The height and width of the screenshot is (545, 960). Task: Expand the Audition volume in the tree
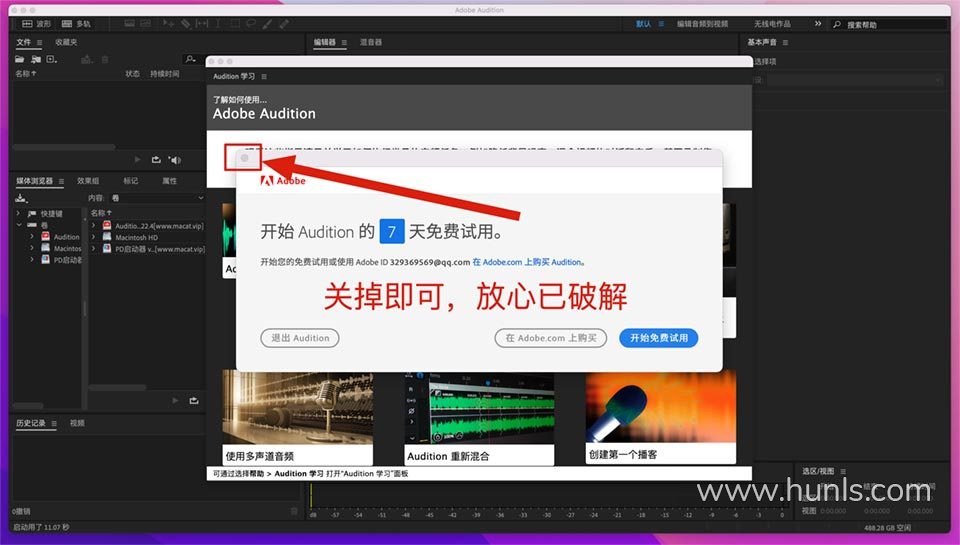tap(32, 236)
